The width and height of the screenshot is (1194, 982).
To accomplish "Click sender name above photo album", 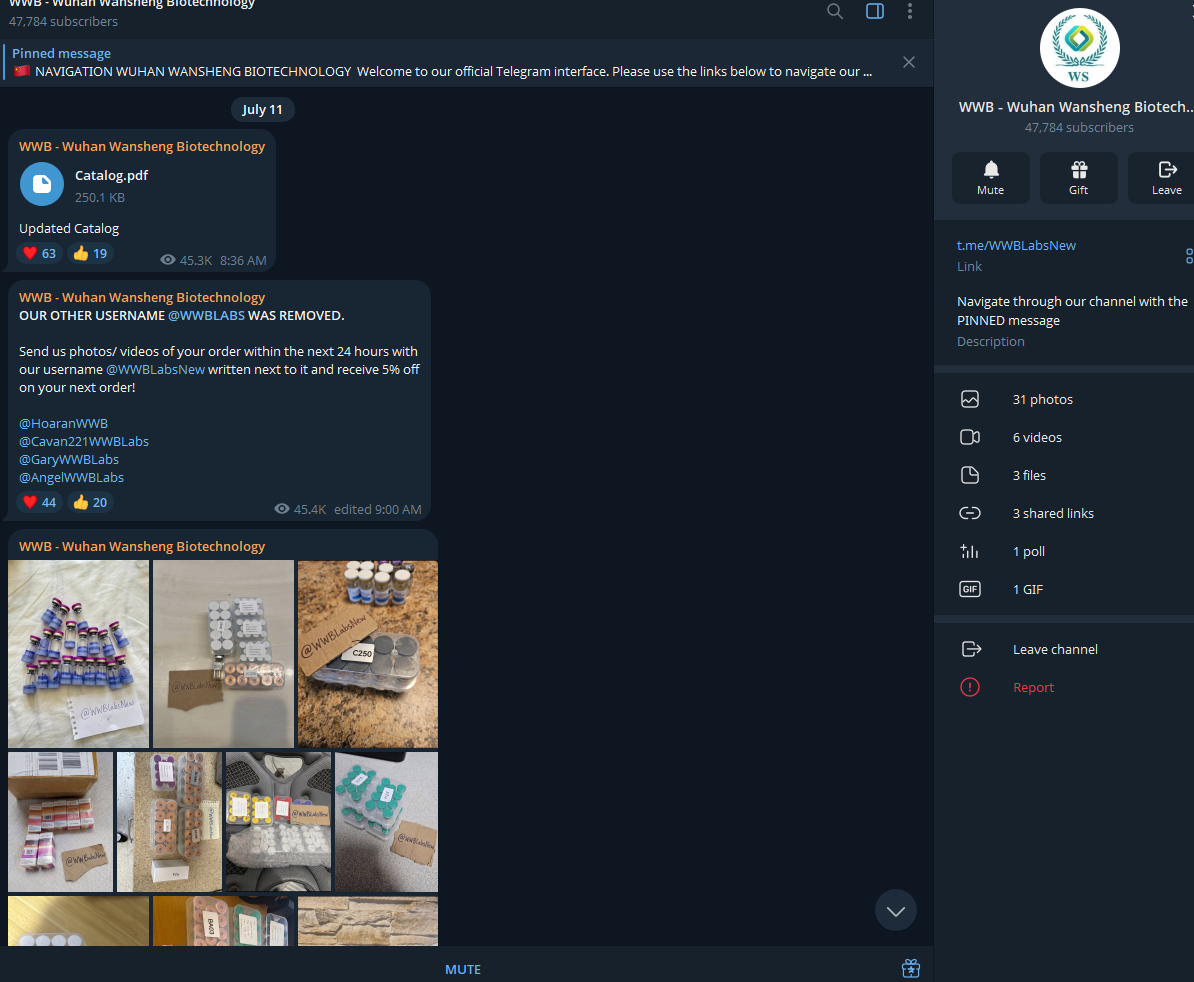I will (x=142, y=547).
